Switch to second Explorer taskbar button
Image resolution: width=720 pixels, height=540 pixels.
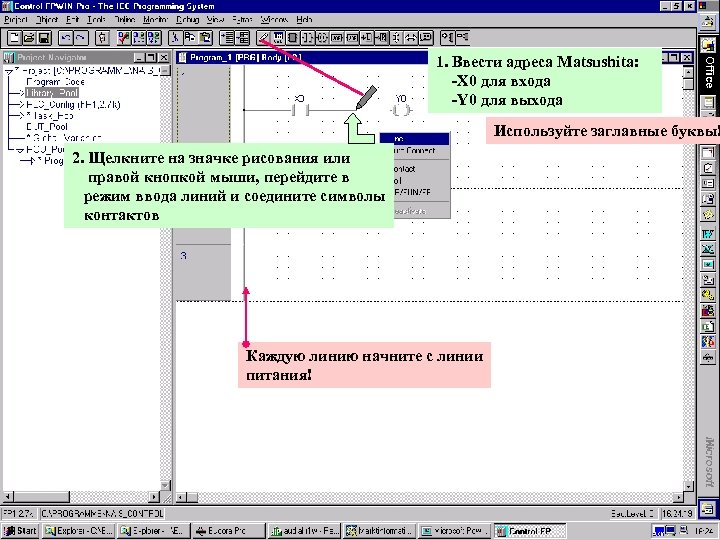tap(153, 531)
